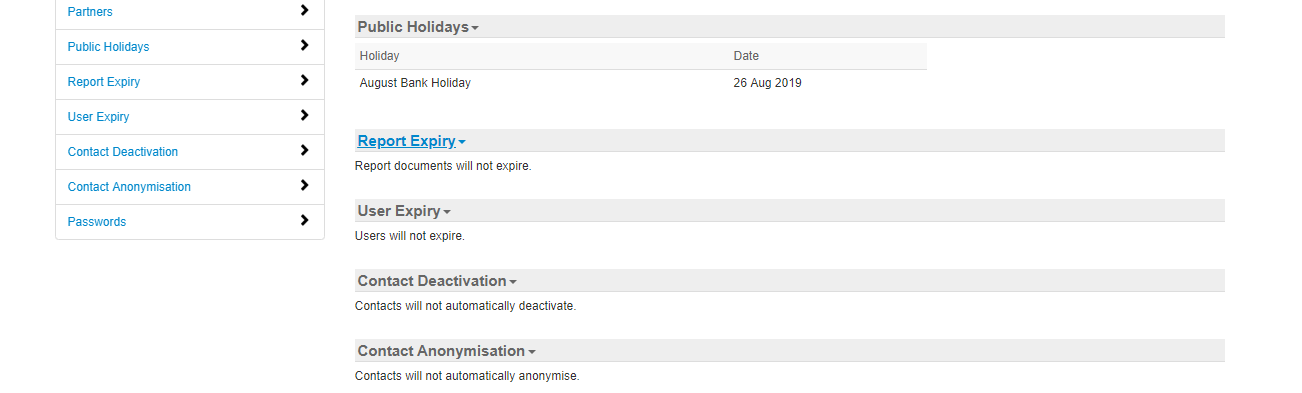Click the chevron arrow beside Partners
The image size is (1302, 393).
[305, 11]
